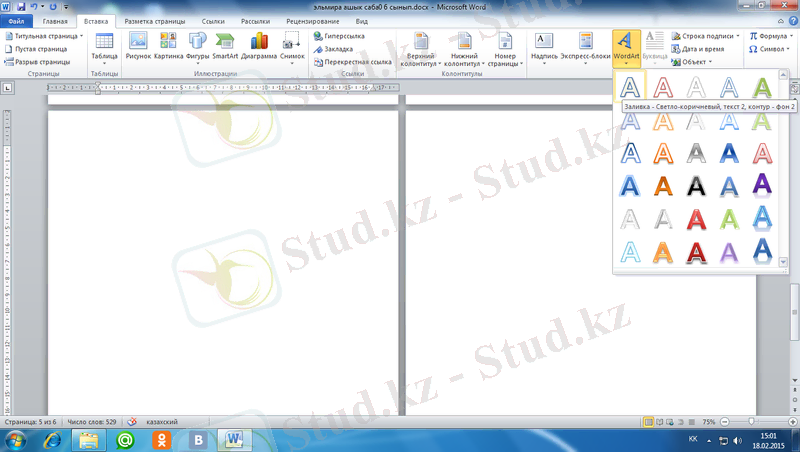800x452 pixels.
Task: Click the Разрыв страницы button
Action: click(x=40, y=62)
